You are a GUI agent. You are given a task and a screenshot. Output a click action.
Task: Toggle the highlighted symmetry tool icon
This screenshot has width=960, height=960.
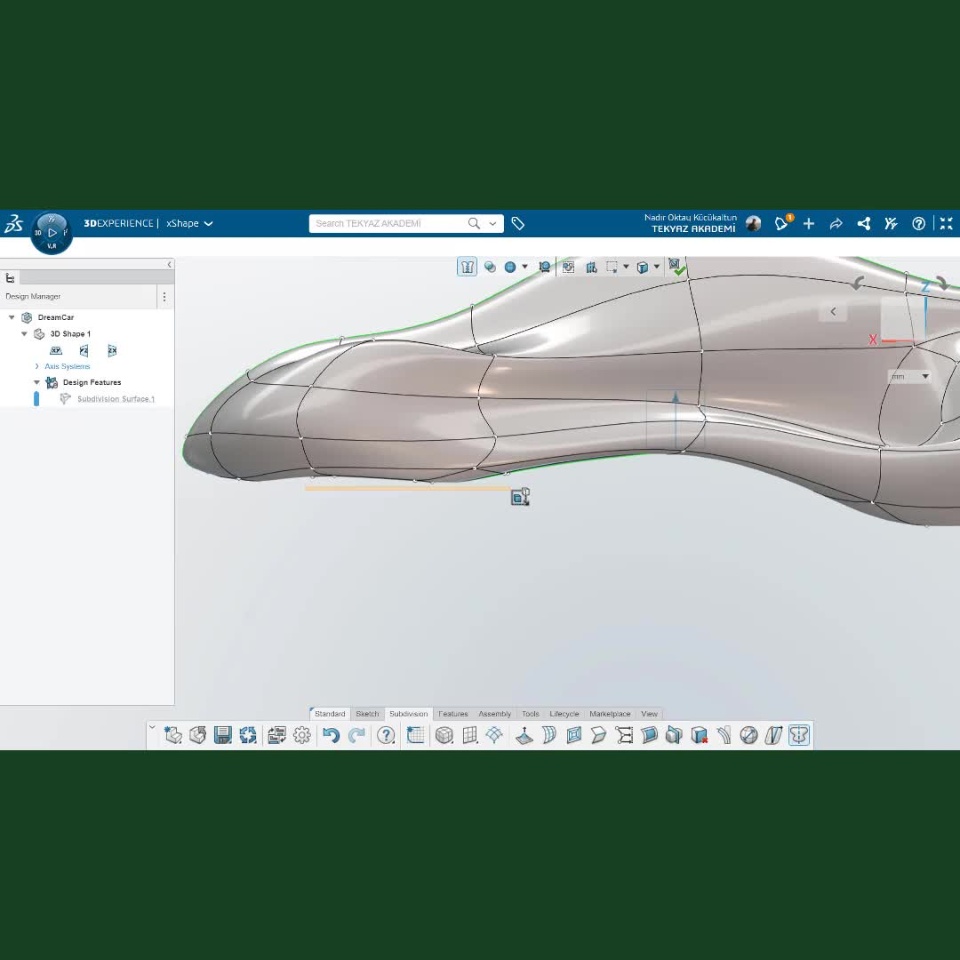click(800, 735)
